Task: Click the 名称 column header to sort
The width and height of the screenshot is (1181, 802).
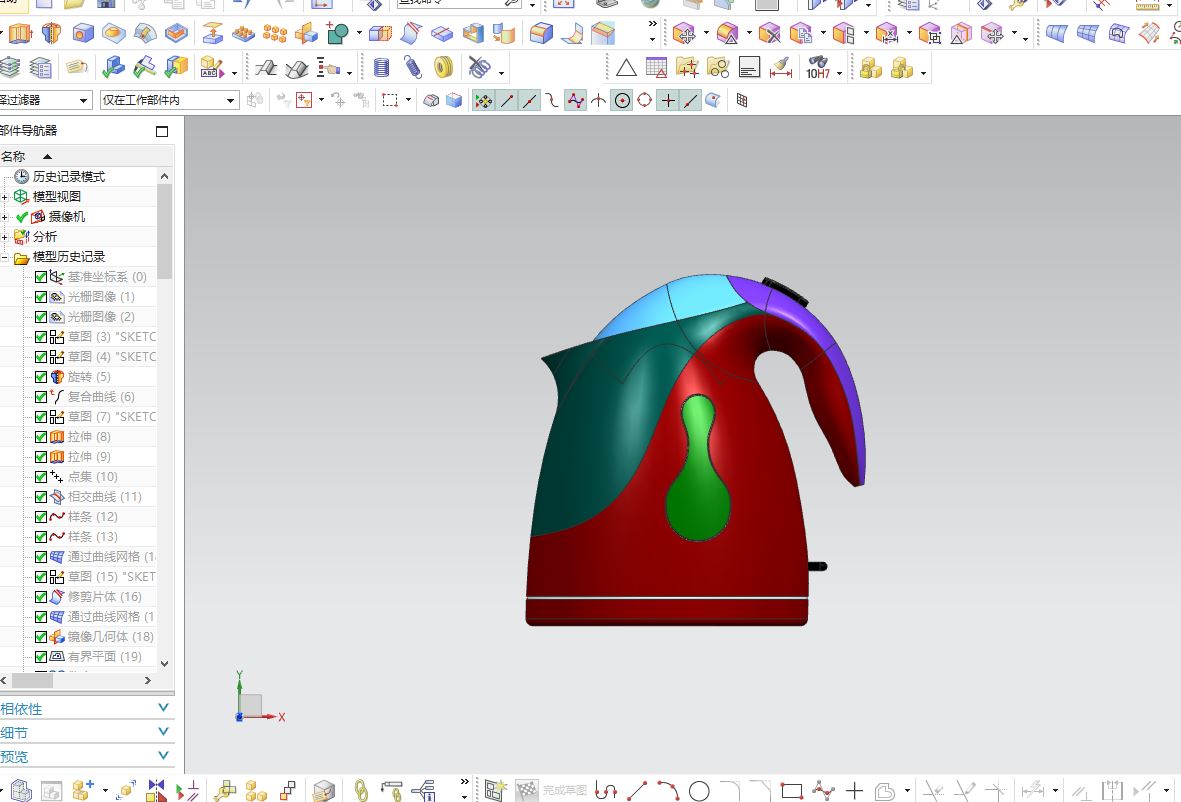Action: pos(13,157)
